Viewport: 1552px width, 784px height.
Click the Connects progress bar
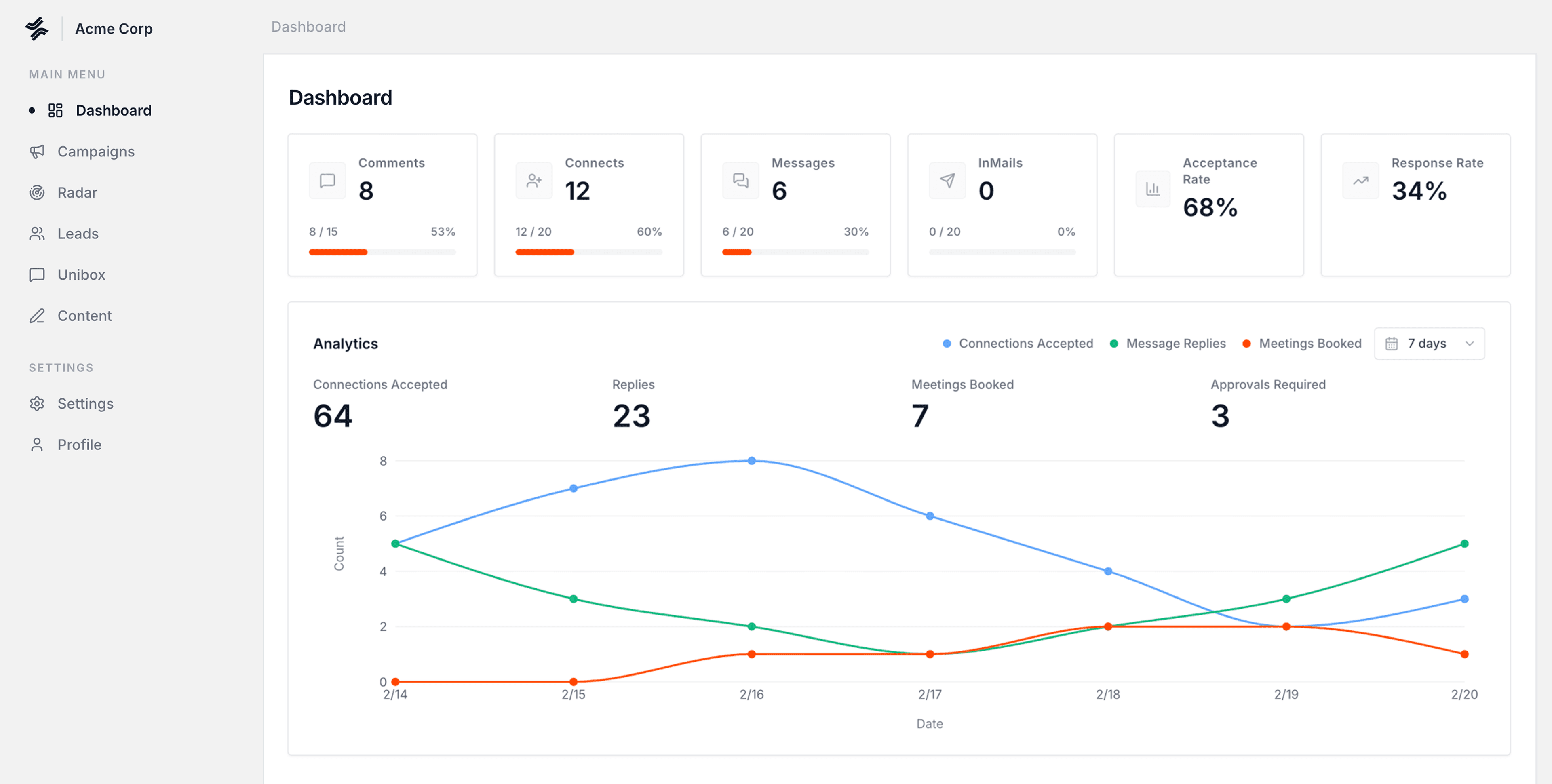588,252
